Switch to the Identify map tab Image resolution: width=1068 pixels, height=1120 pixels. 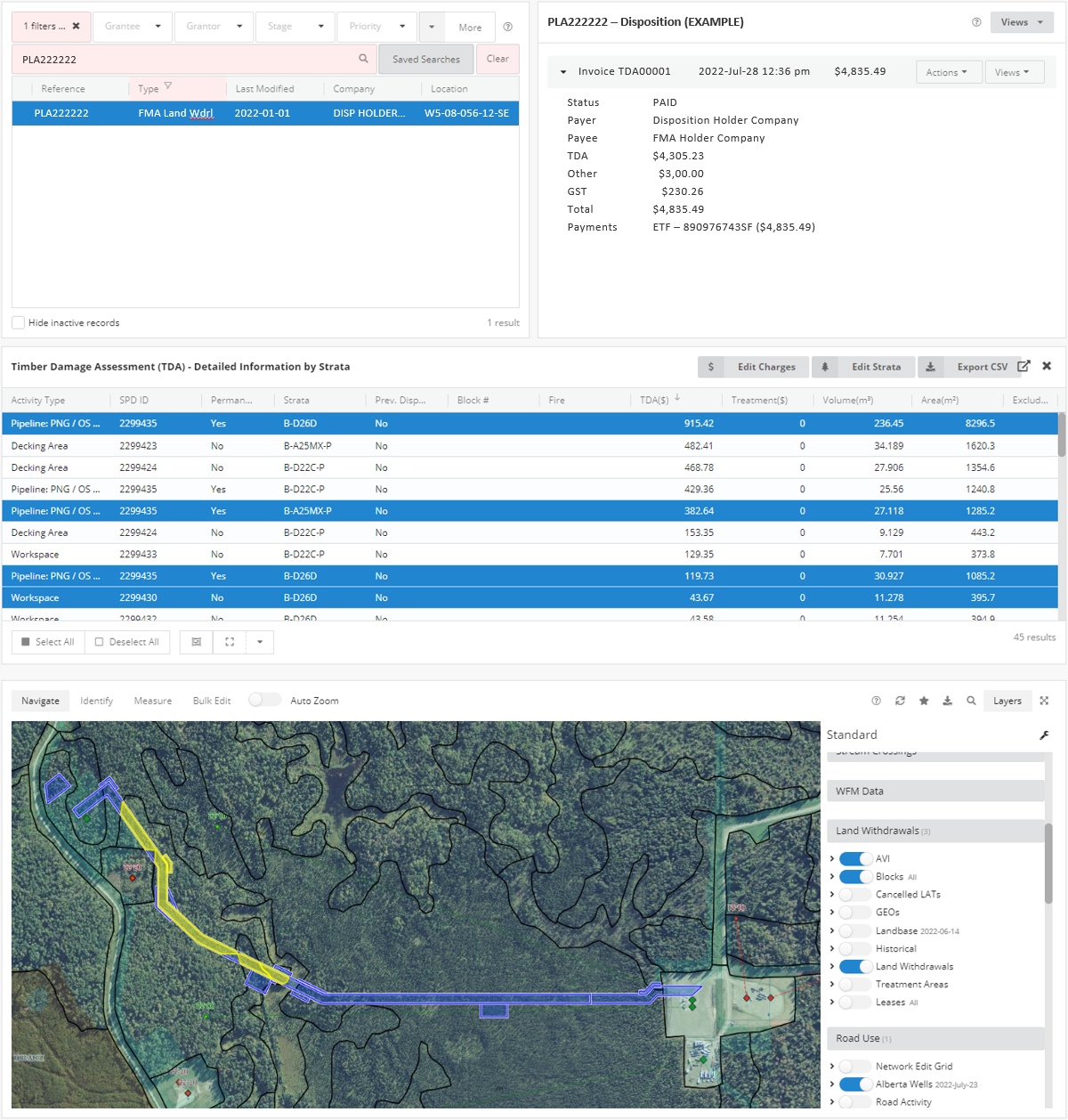point(96,701)
